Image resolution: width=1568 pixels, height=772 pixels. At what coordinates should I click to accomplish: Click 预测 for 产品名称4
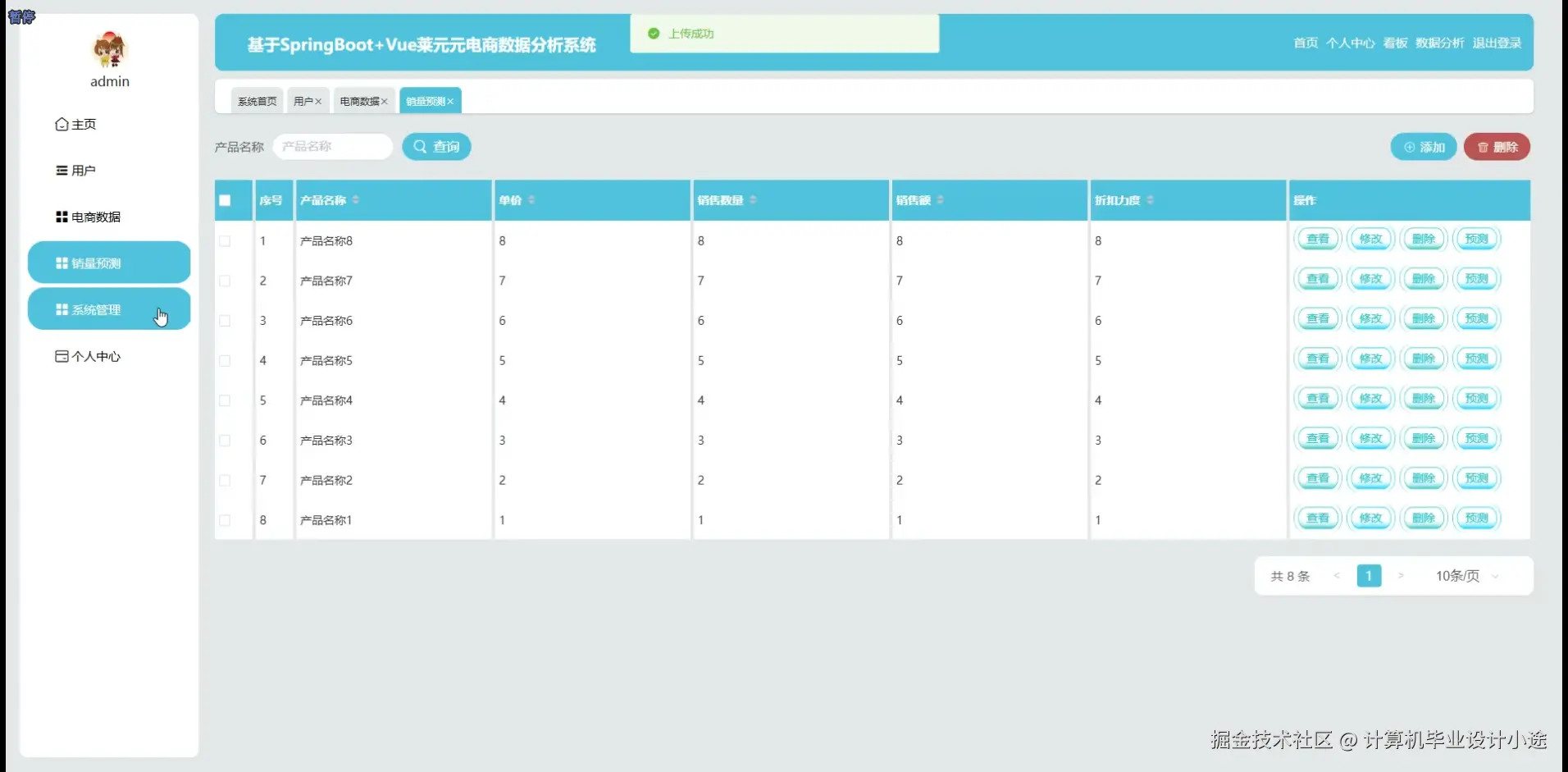pyautogui.click(x=1476, y=399)
